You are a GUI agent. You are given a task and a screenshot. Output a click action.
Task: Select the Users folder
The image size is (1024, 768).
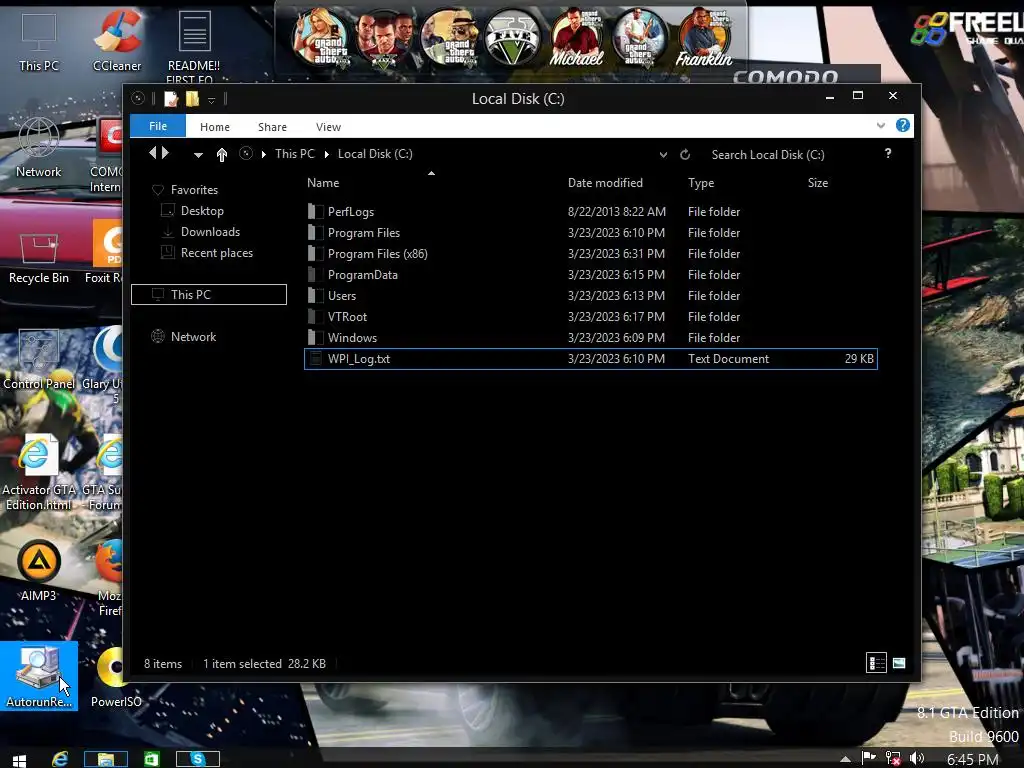pyautogui.click(x=590, y=295)
